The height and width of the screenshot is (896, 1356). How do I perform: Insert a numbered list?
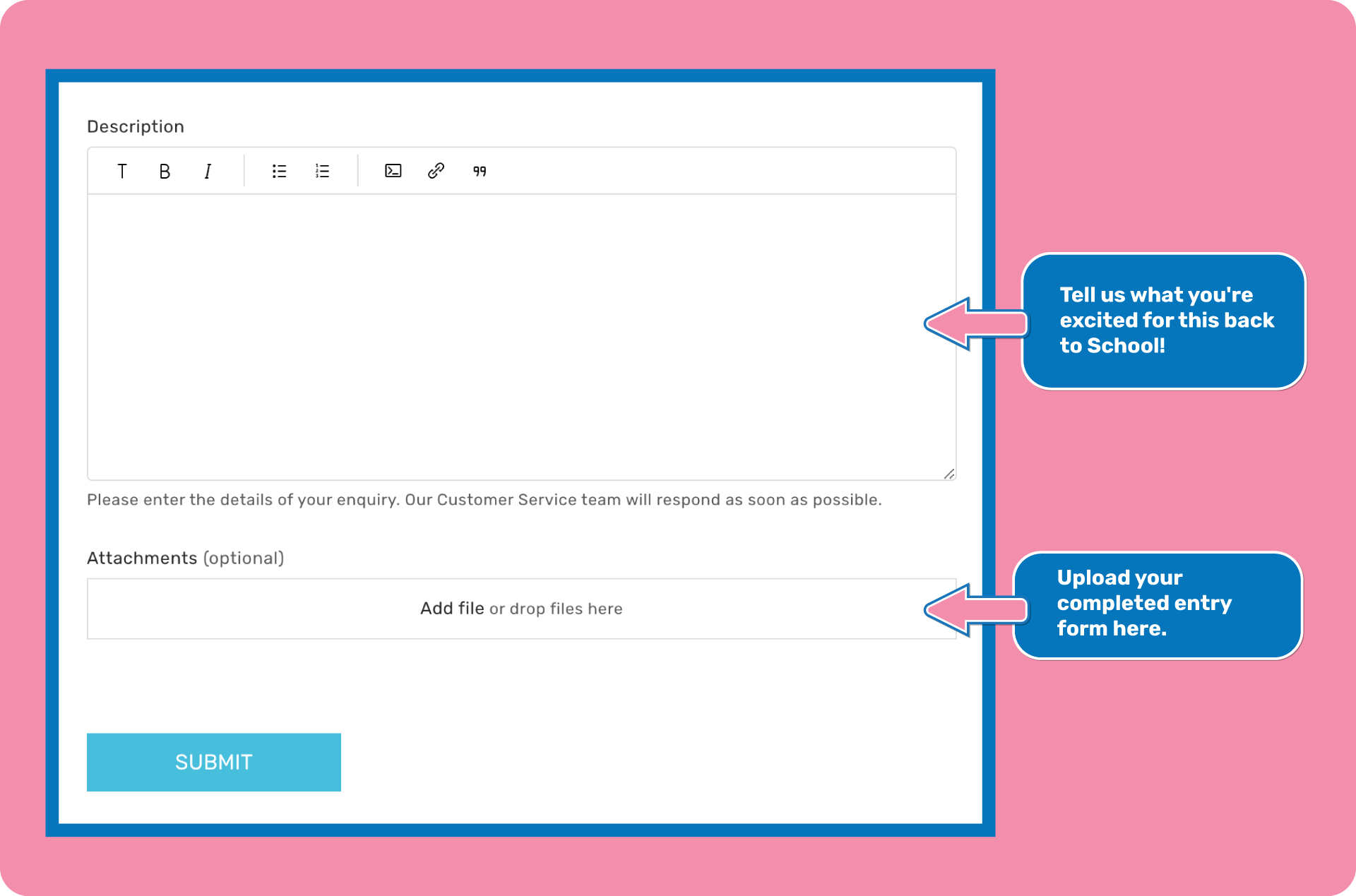[x=322, y=171]
